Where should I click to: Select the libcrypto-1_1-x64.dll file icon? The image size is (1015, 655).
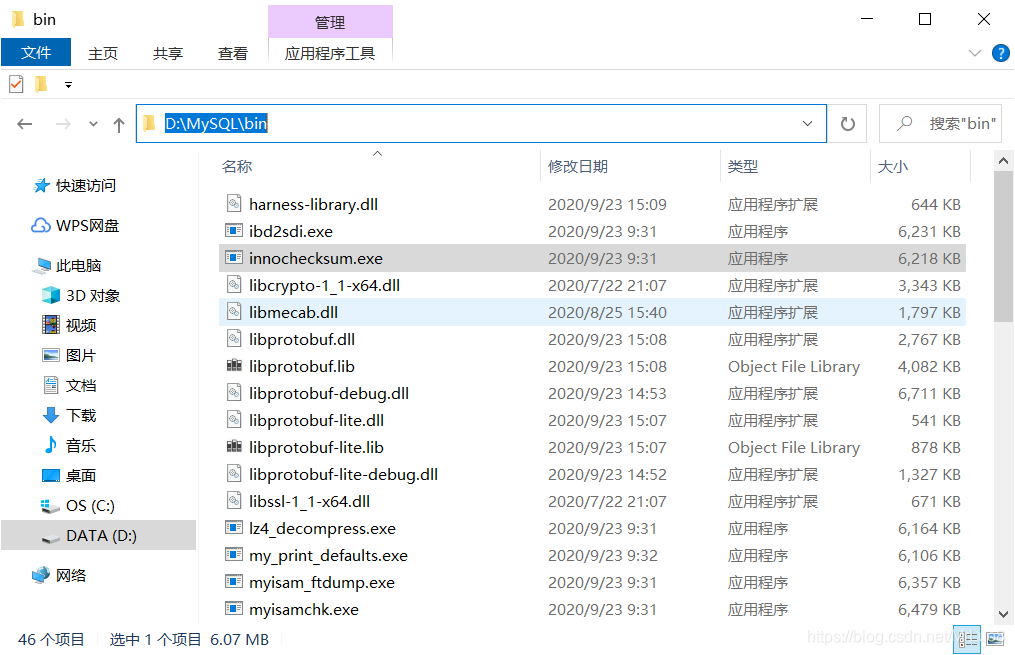(234, 285)
